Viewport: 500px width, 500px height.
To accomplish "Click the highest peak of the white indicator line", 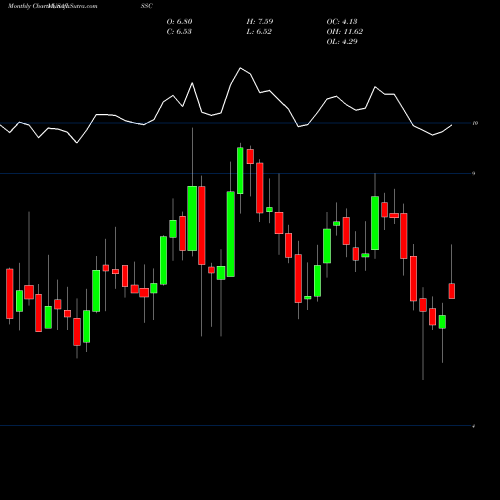I will coord(240,68).
